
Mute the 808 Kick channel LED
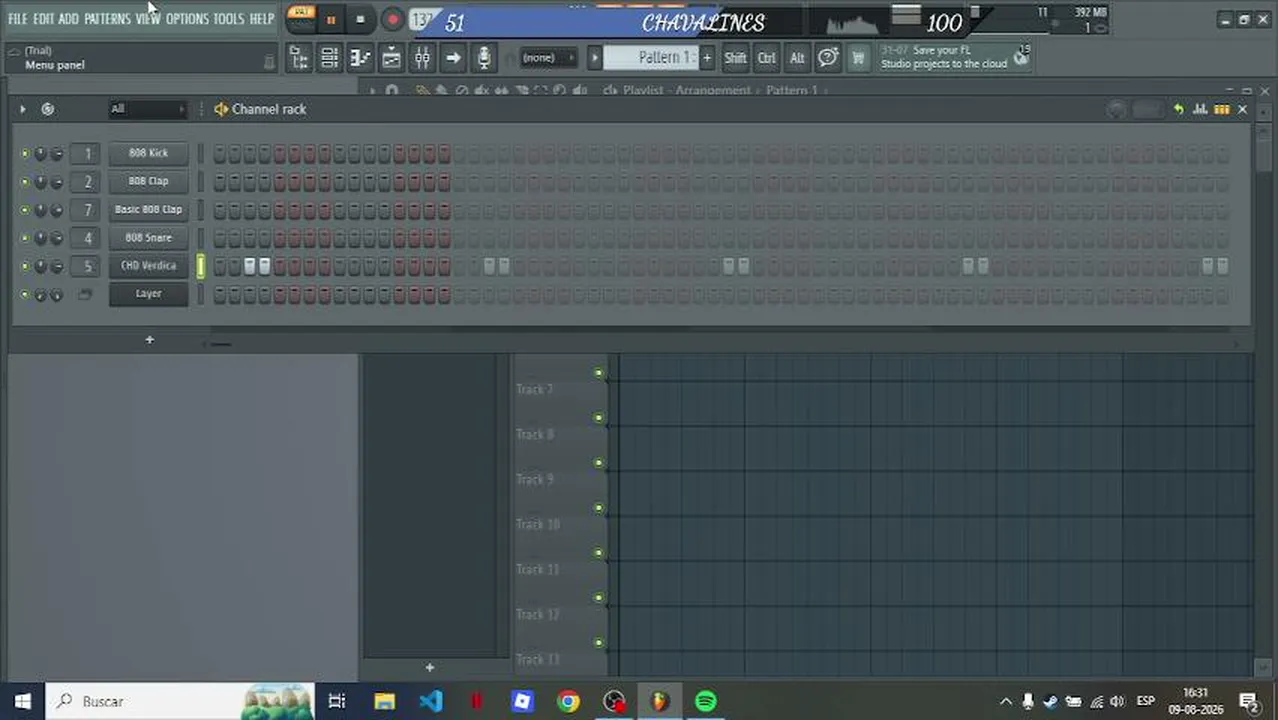(x=25, y=153)
